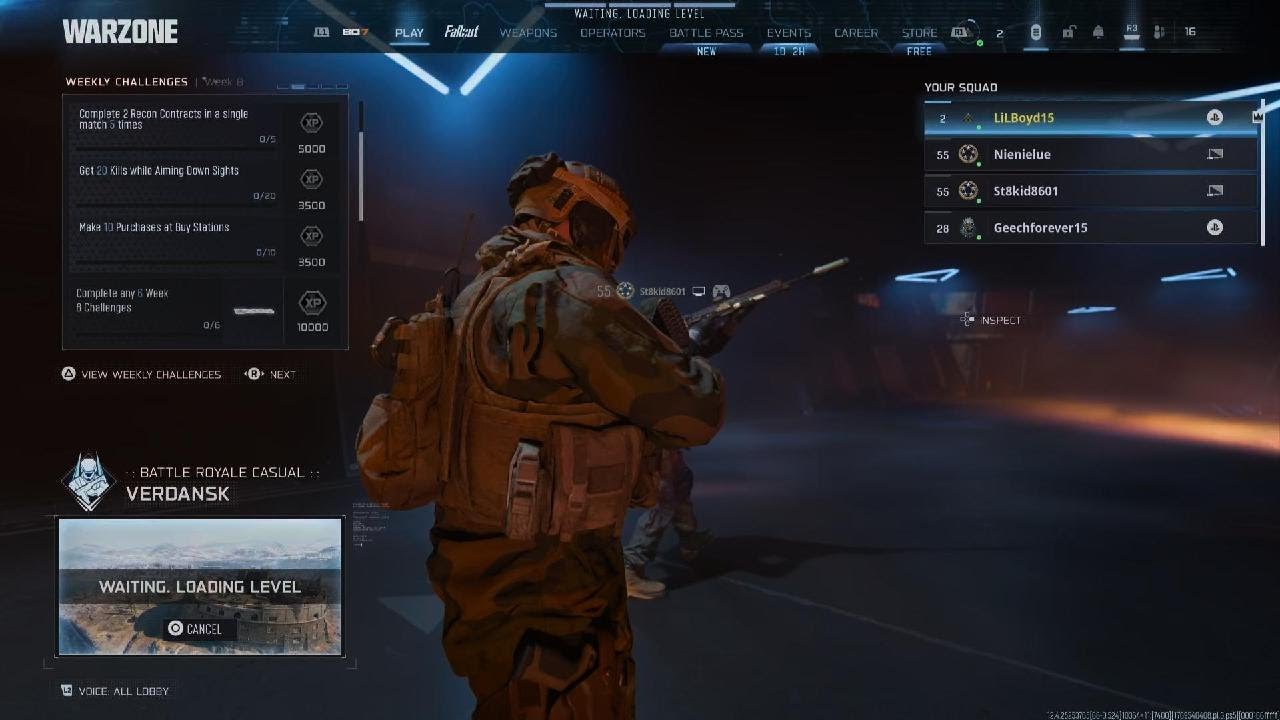Click Nienielue's prestige emblem
This screenshot has width=1280, height=720.
pyautogui.click(x=967, y=154)
